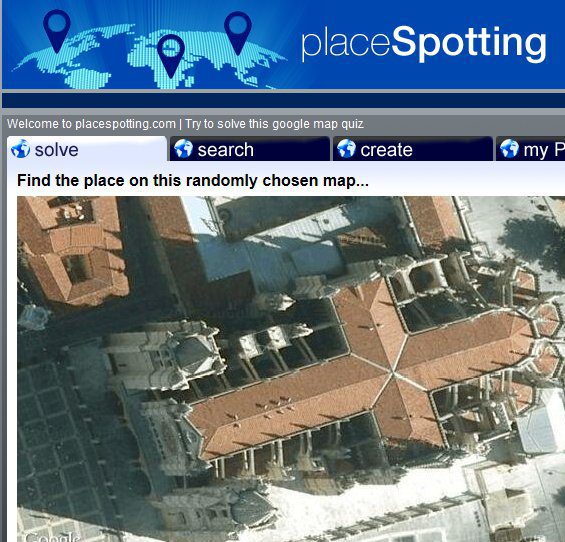This screenshot has height=542, width=565.
Task: Click the Google logo on the map
Action: tap(53, 537)
